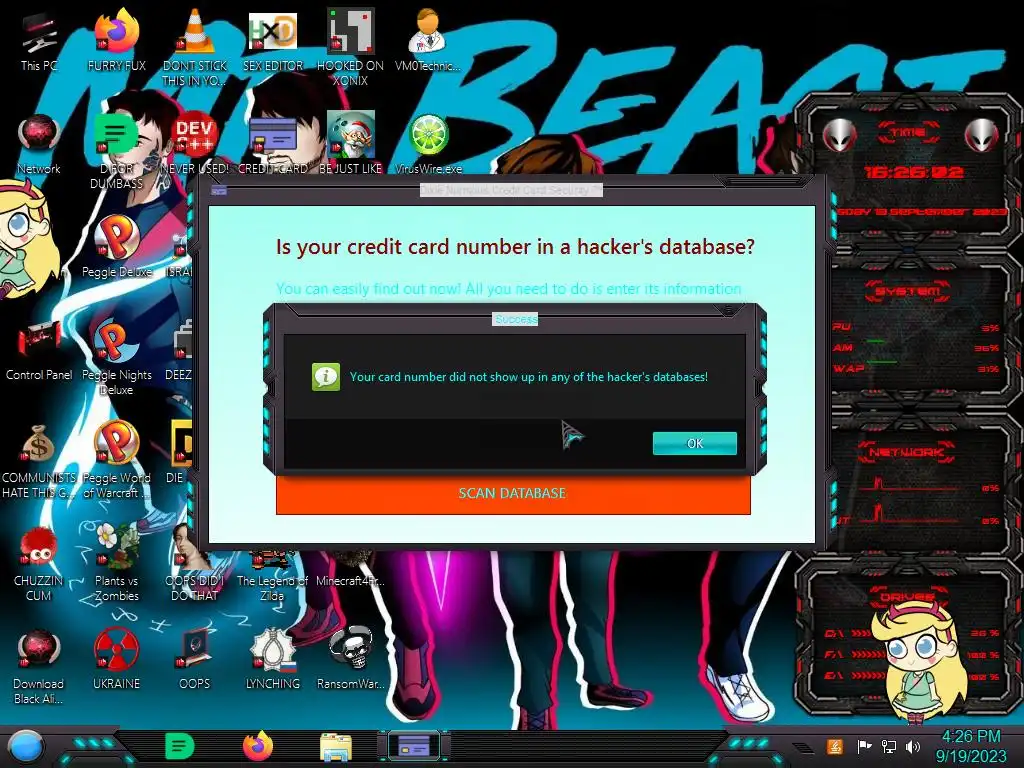Open the UKRAINE radiation symbol shortcut
This screenshot has width=1024, height=768.
coord(116,660)
